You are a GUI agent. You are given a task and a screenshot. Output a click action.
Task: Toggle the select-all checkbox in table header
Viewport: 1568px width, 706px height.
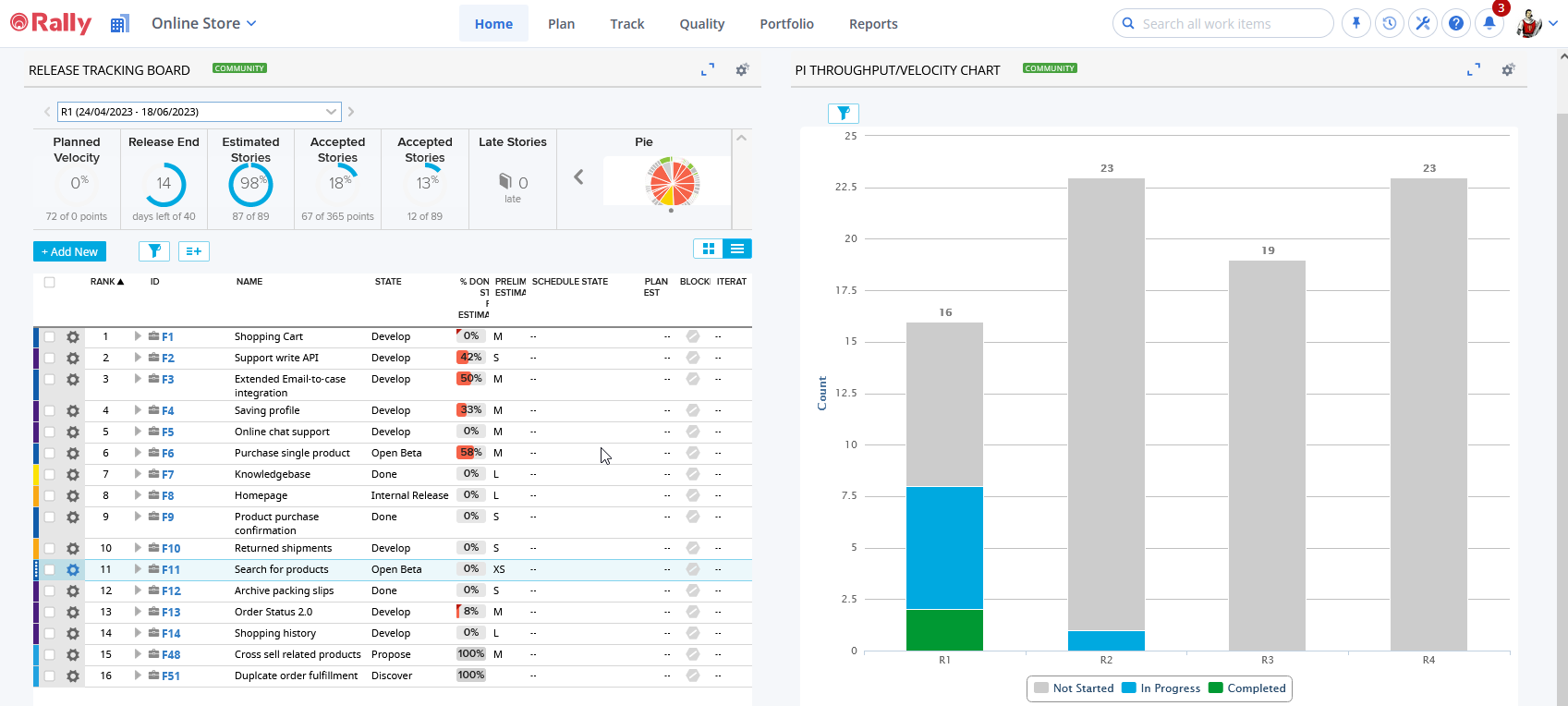click(x=50, y=283)
